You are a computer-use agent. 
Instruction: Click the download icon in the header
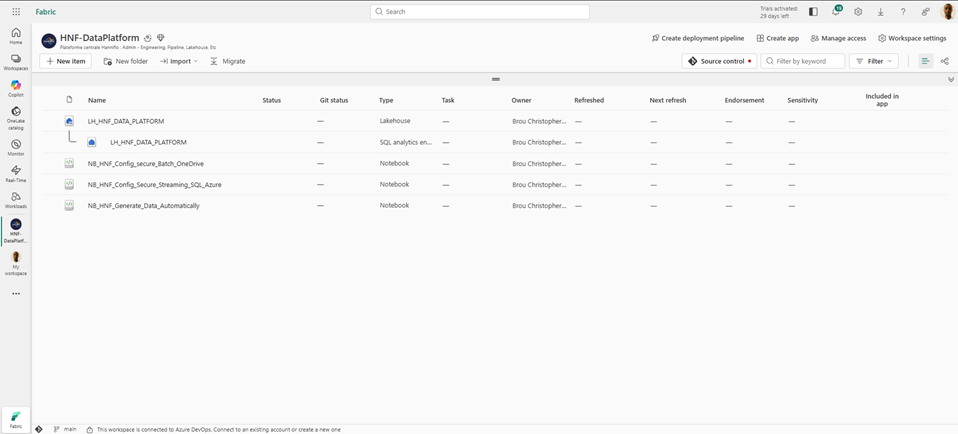coord(880,12)
